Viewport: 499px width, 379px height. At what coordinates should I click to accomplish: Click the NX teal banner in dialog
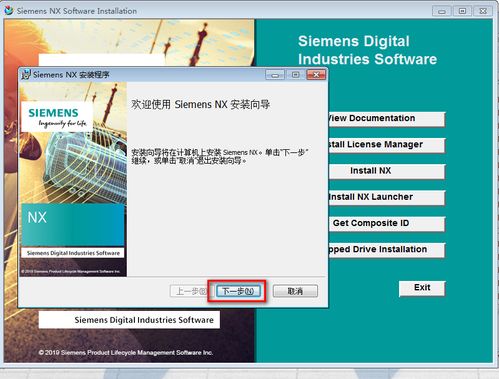(x=73, y=225)
